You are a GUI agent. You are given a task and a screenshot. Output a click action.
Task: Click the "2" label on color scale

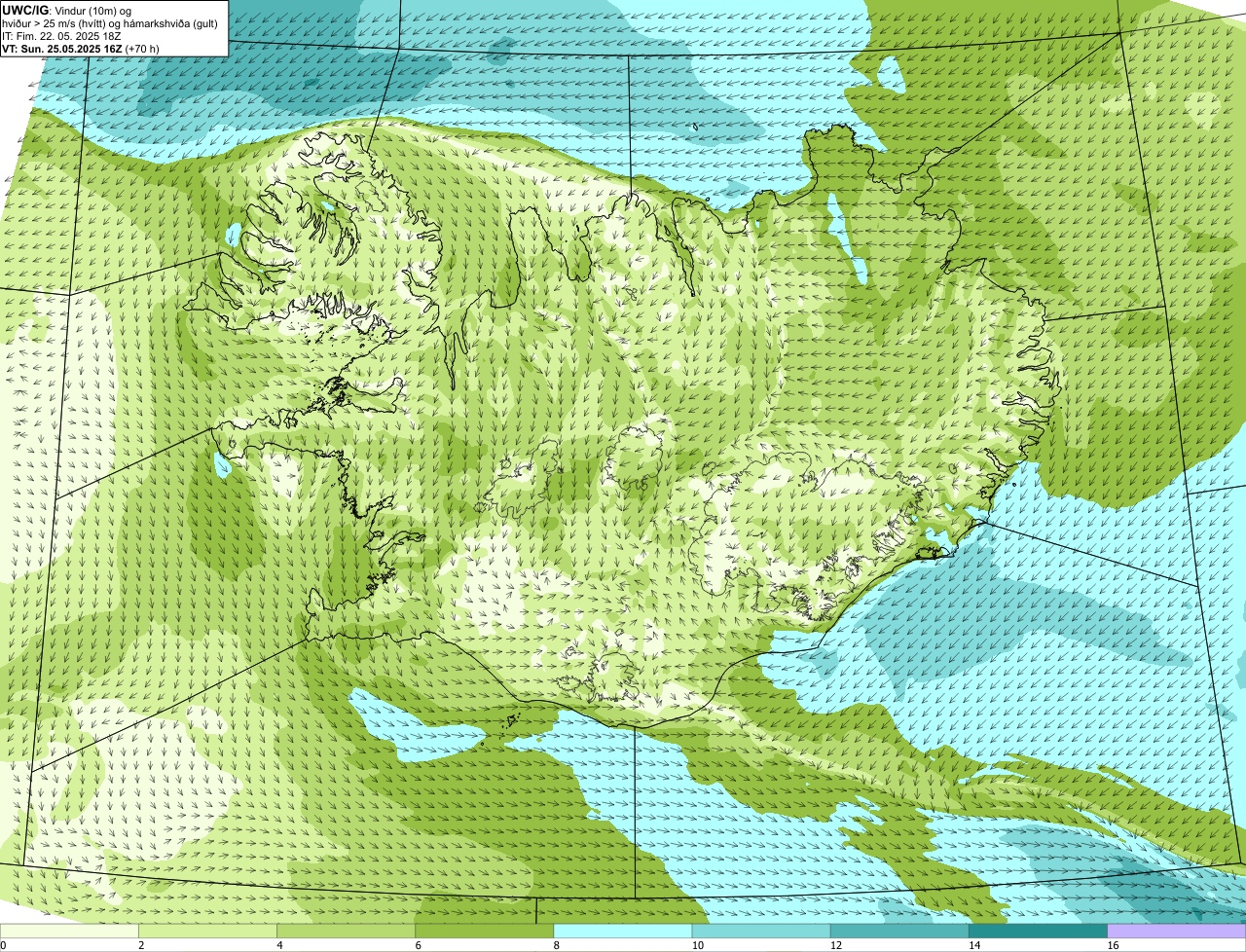(x=141, y=945)
